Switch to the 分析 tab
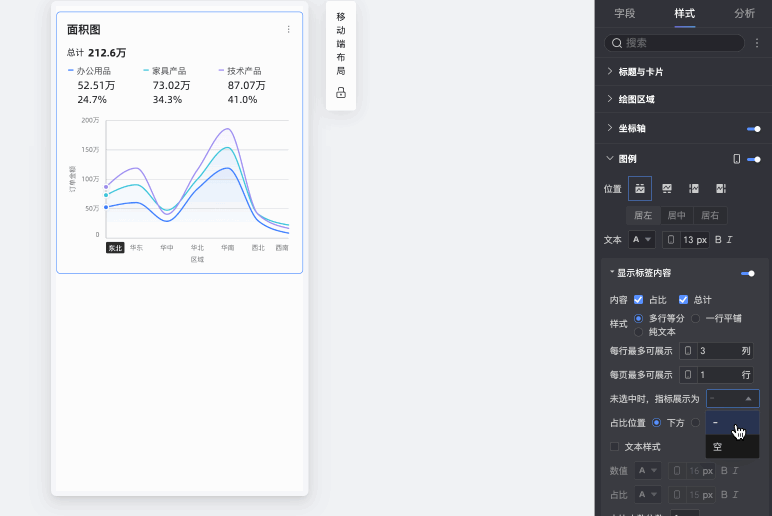The width and height of the screenshot is (772, 516). (x=744, y=14)
